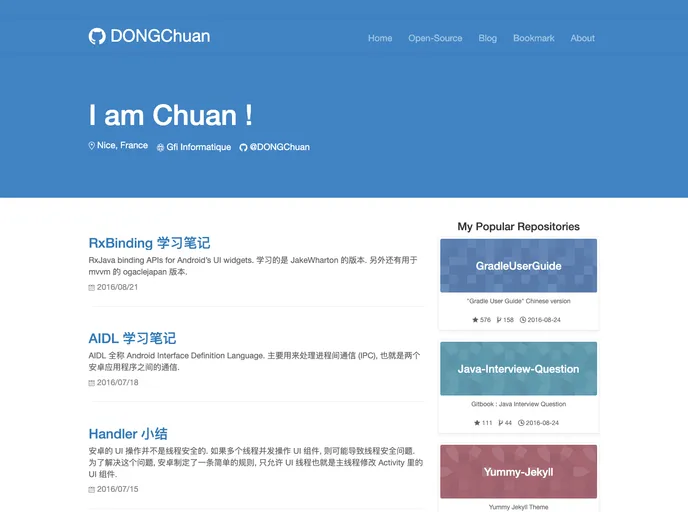Click the GitHub logo beside DONGChuan
Screen dimensions: 688x512
coord(97,37)
